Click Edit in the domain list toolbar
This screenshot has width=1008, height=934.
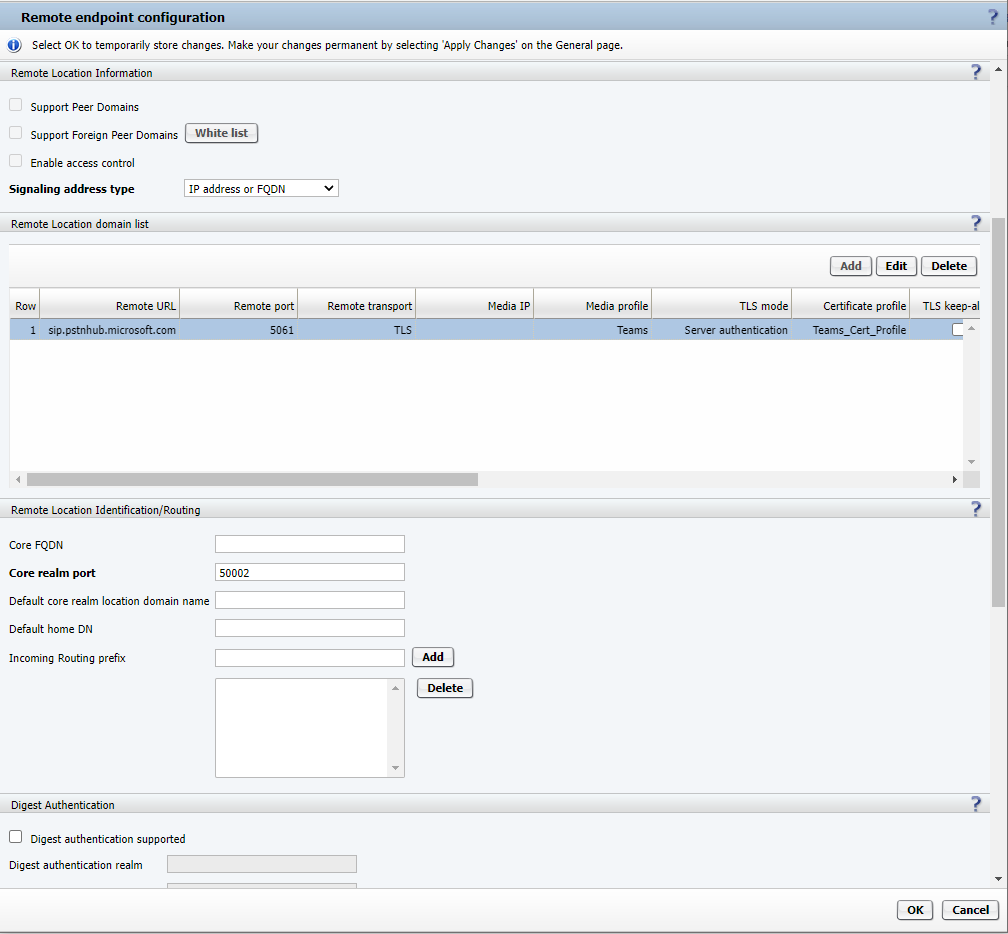[x=896, y=265]
